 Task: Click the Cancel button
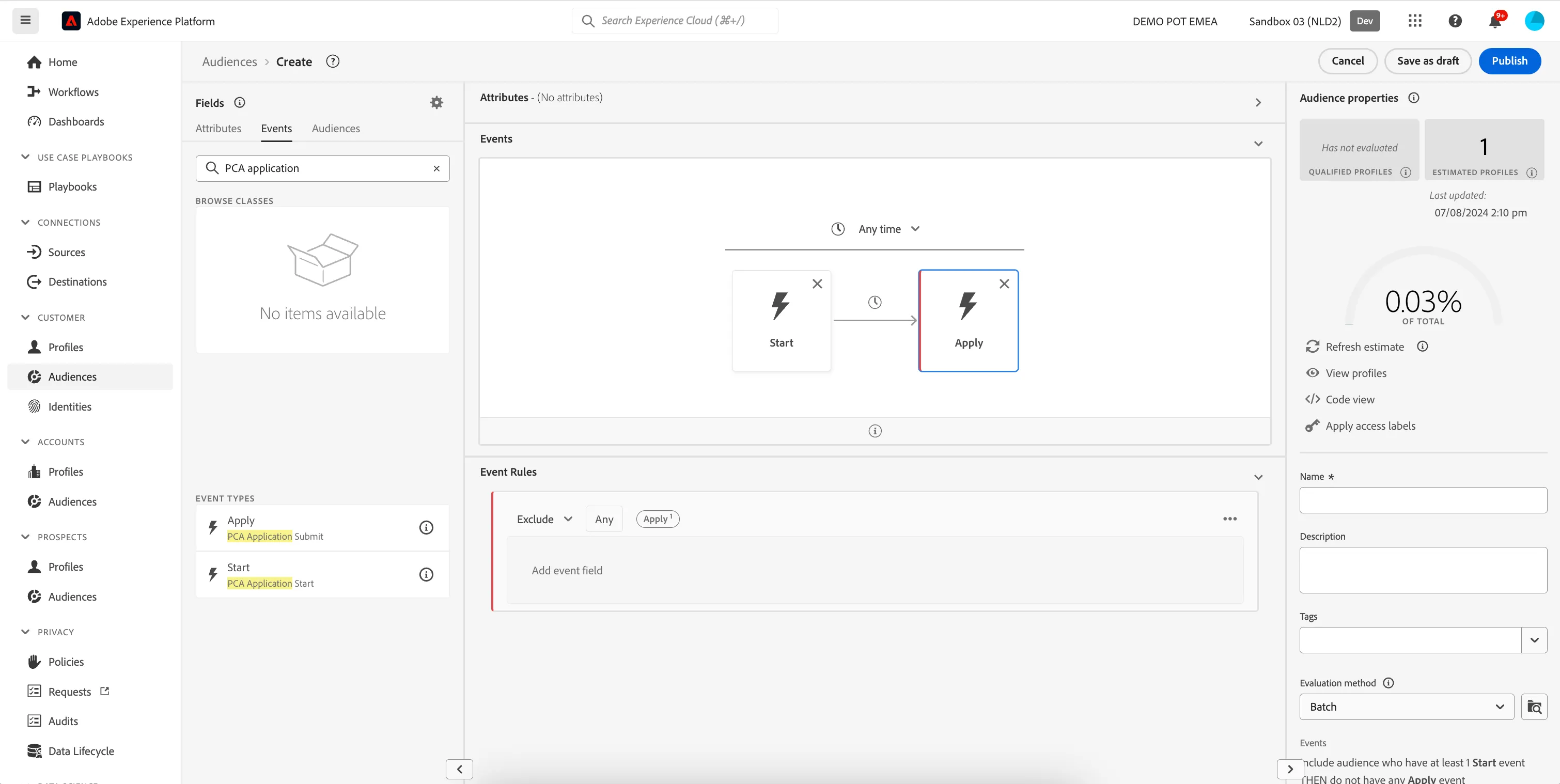click(1348, 60)
